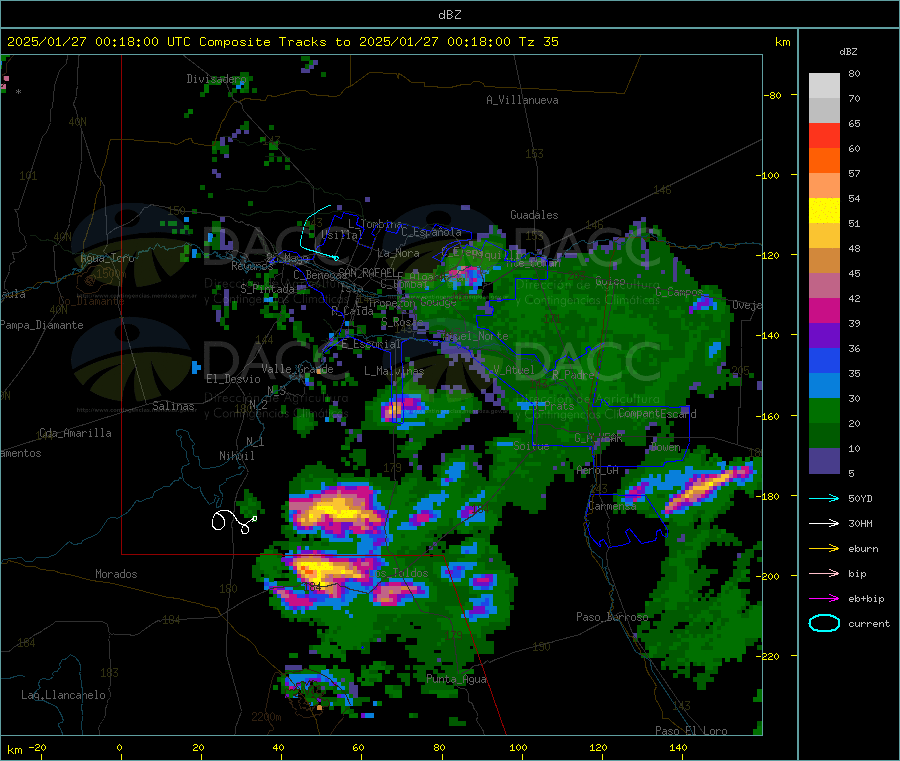Click the 'Nihuil' map label
This screenshot has width=900, height=761.
point(236,456)
